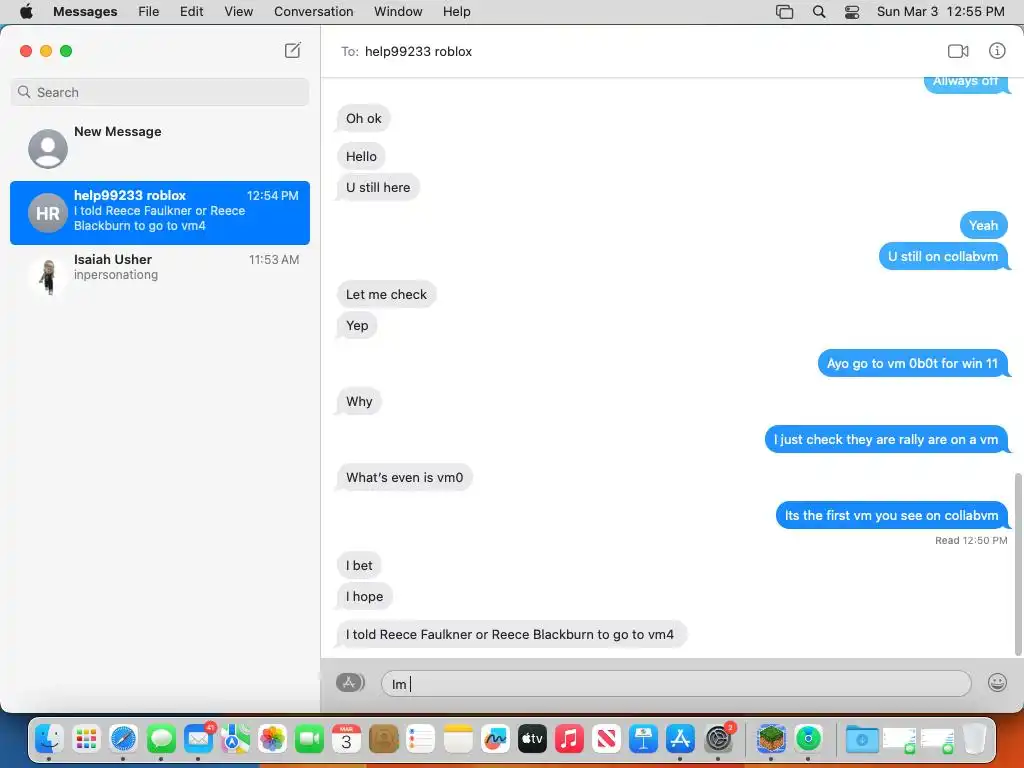
Task: Click the Search magnifier icon in sidebar
Action: pyautogui.click(x=24, y=92)
